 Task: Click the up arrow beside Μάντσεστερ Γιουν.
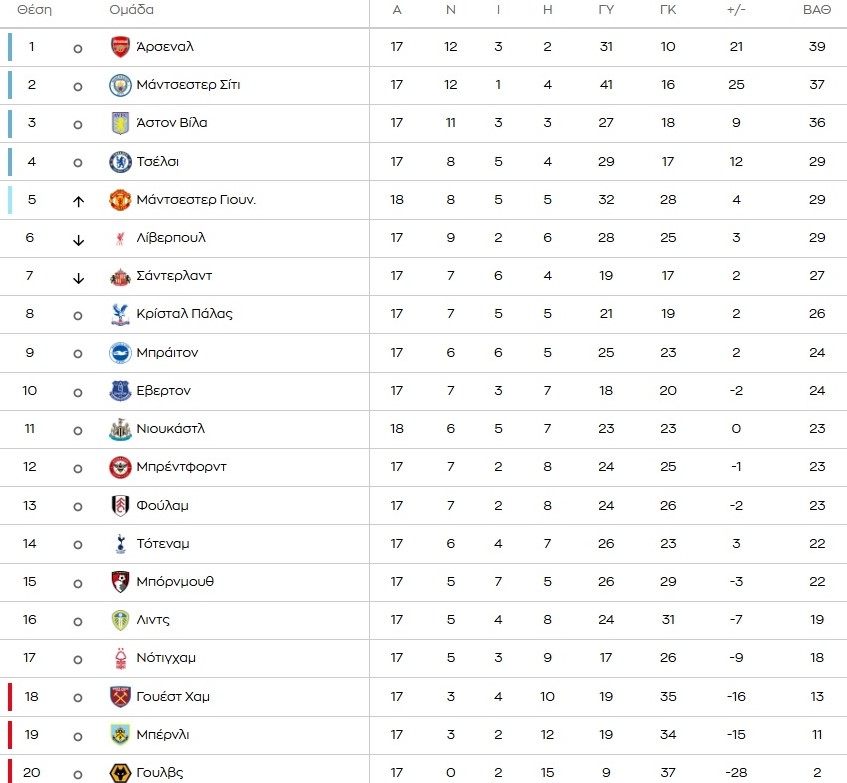(78, 201)
